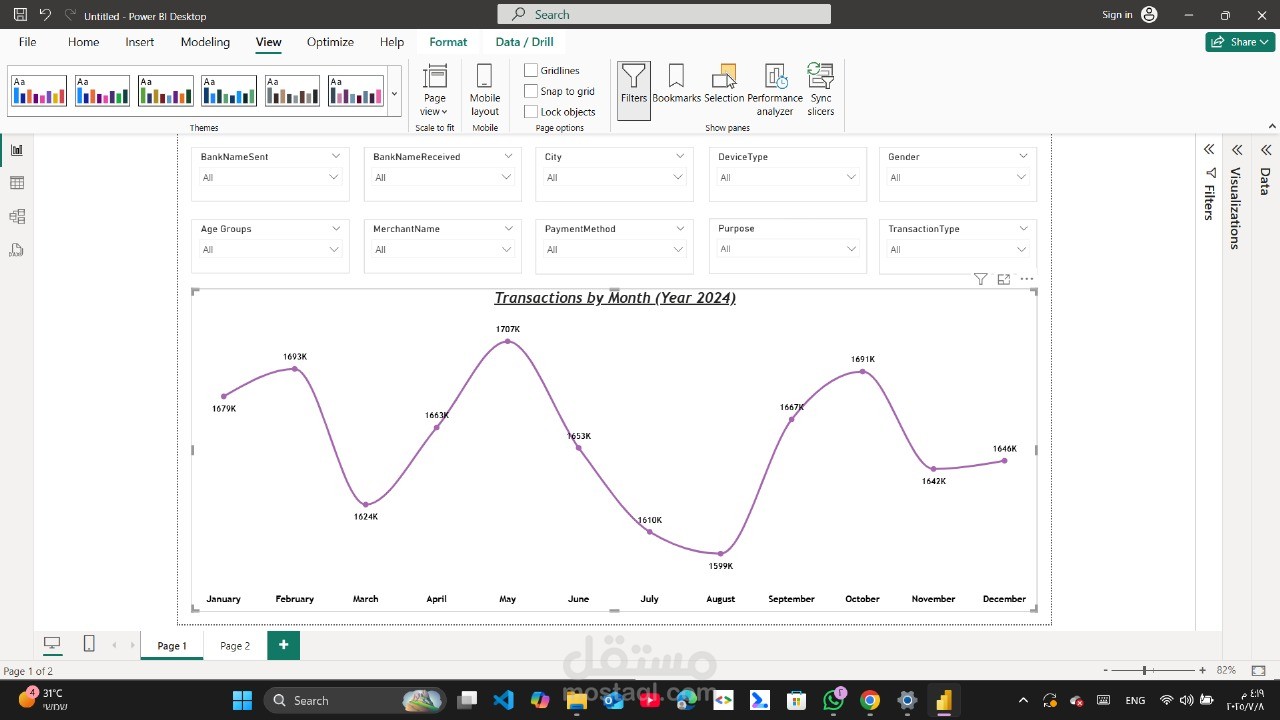This screenshot has height=720, width=1280.
Task: Switch to Mobile layout
Action: point(485,88)
